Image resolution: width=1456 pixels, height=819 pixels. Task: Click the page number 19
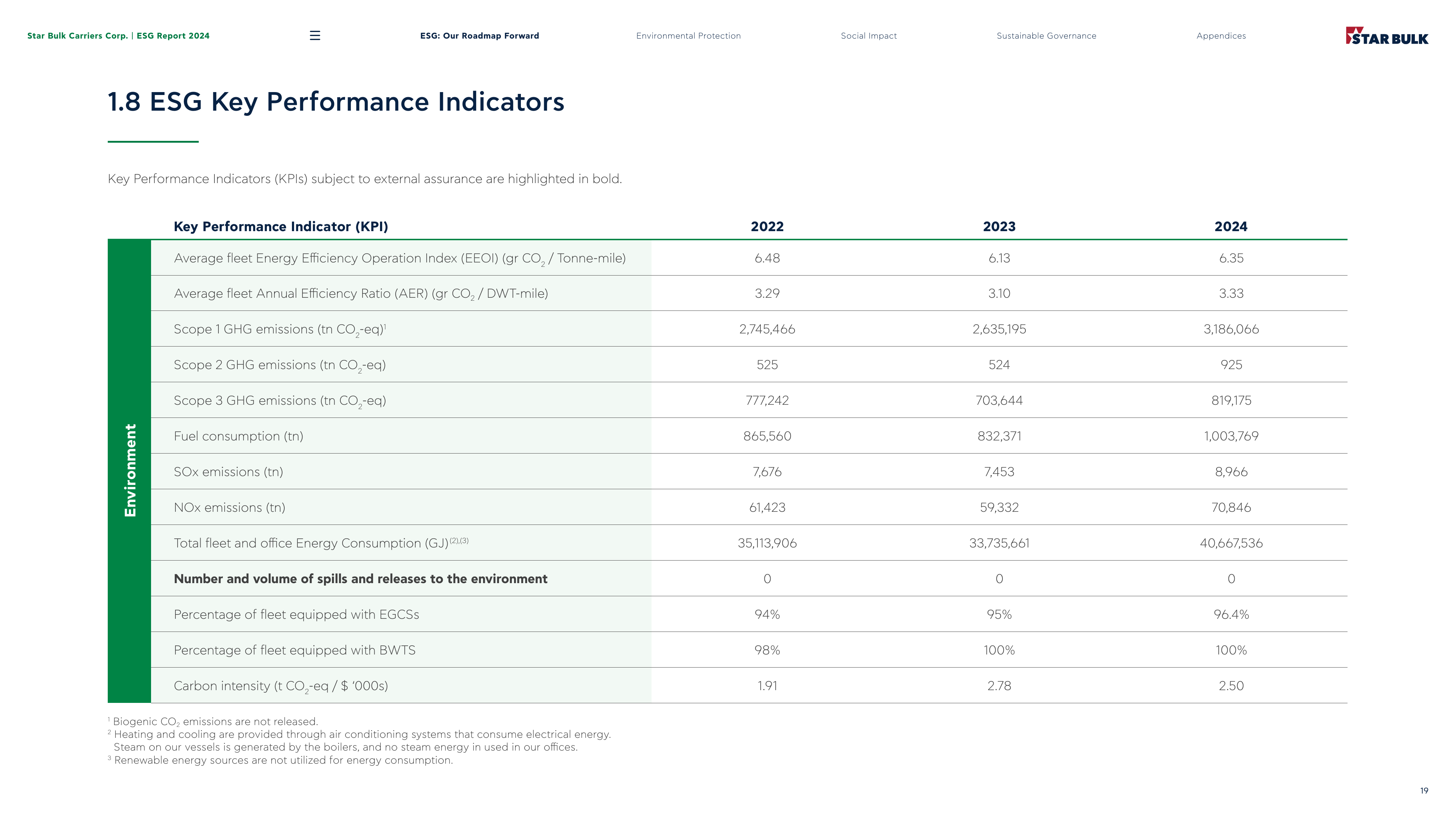(x=1424, y=791)
